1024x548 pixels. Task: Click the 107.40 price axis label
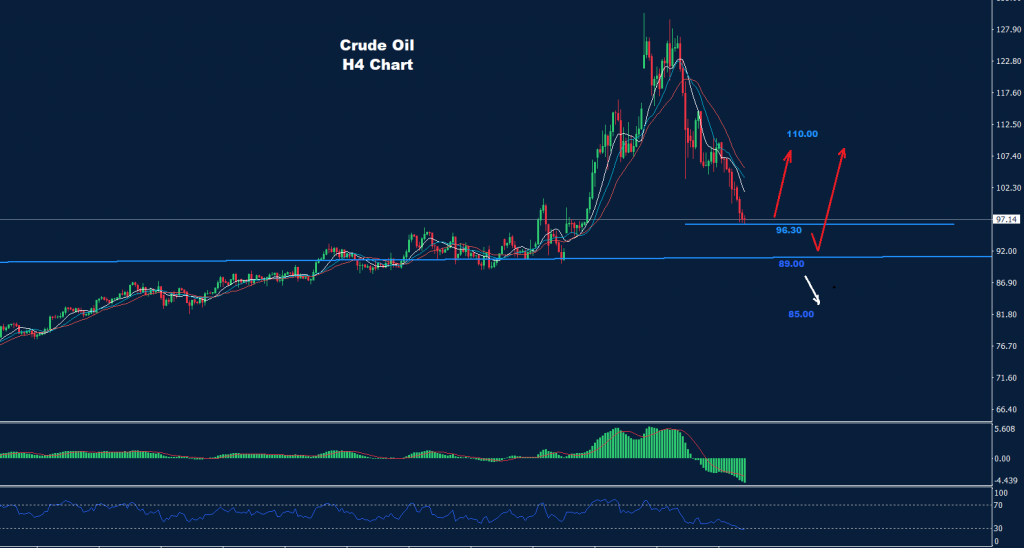(x=1005, y=157)
